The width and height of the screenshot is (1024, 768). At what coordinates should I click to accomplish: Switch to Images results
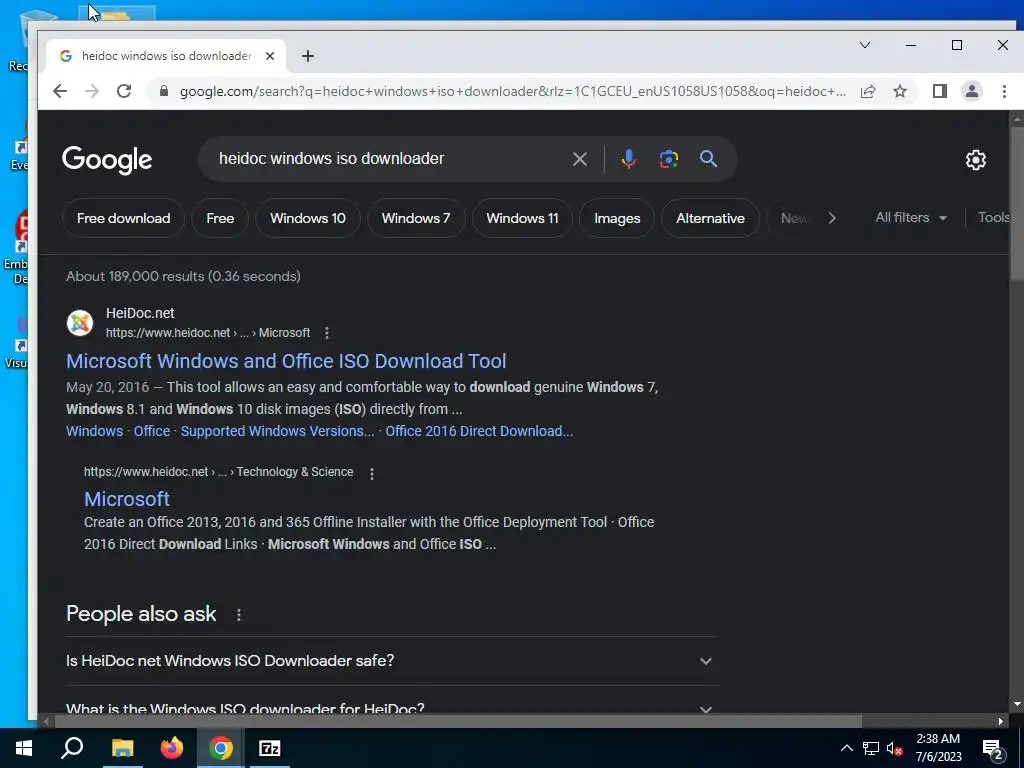[617, 218]
